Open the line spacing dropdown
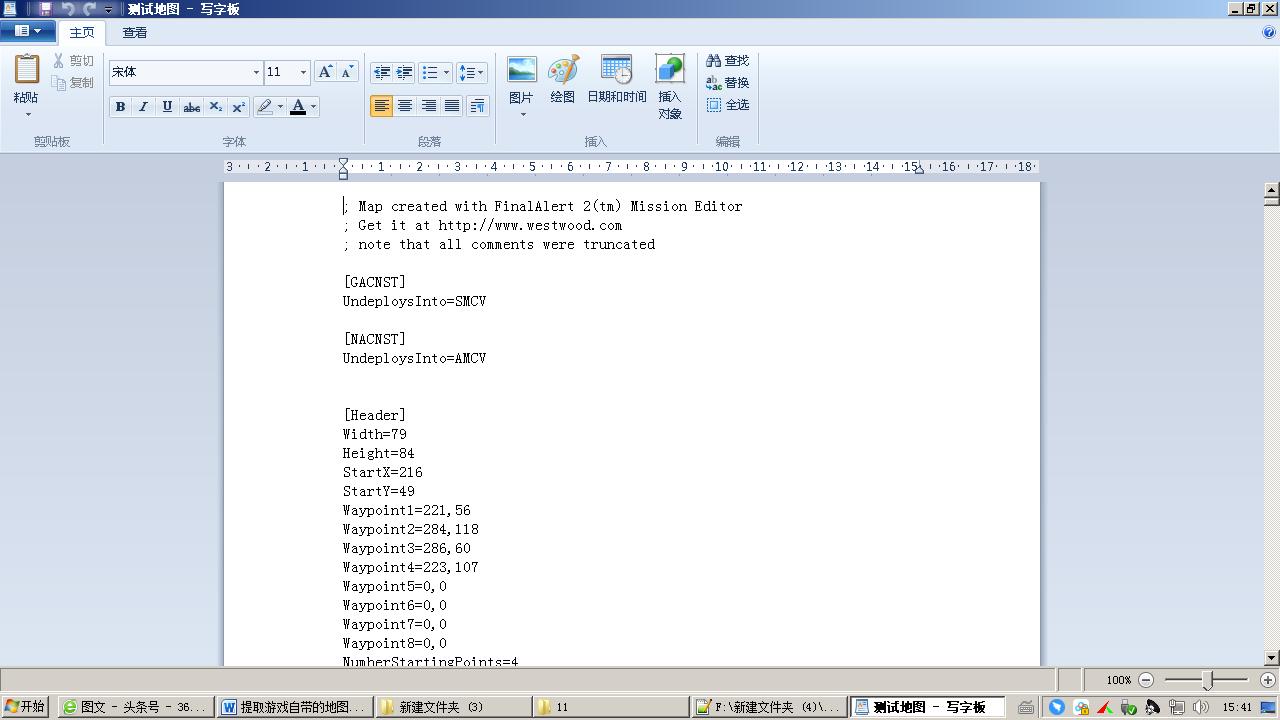The height and width of the screenshot is (720, 1280). 471,72
